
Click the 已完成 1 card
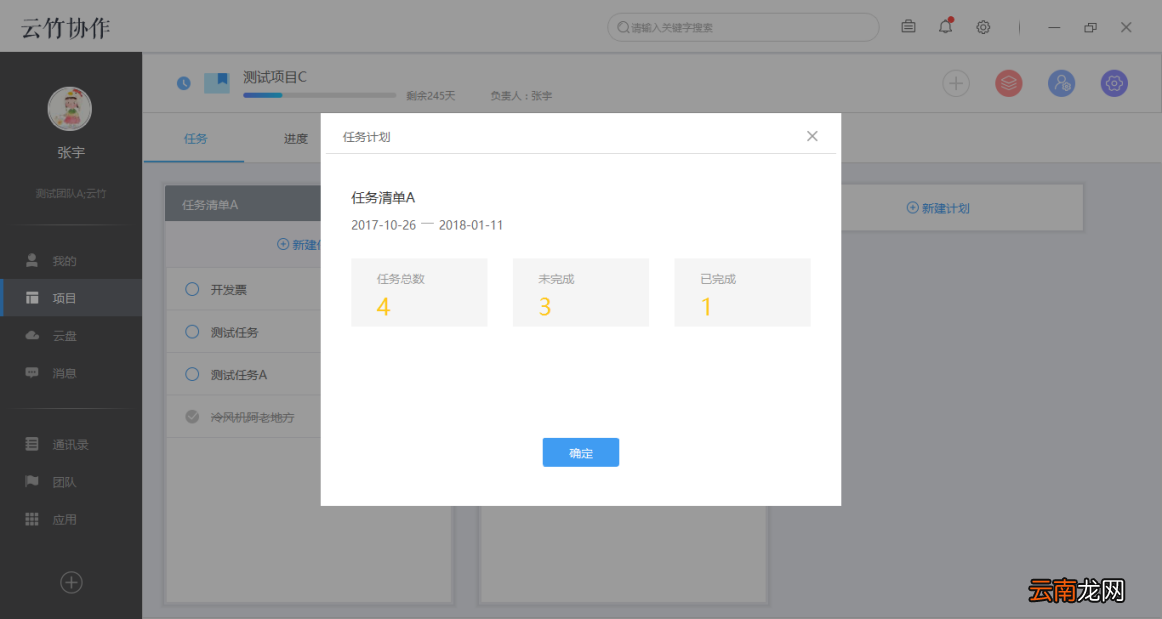click(x=742, y=292)
